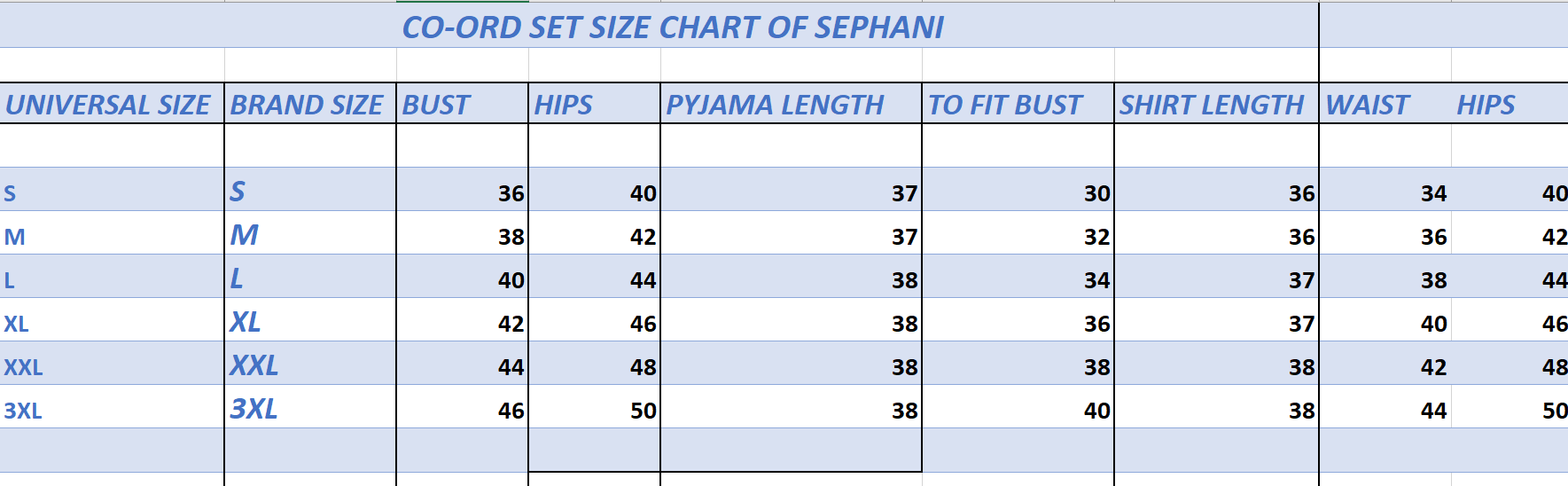The image size is (1568, 486).
Task: Click waist value 34 in the S row
Action: click(x=1433, y=193)
